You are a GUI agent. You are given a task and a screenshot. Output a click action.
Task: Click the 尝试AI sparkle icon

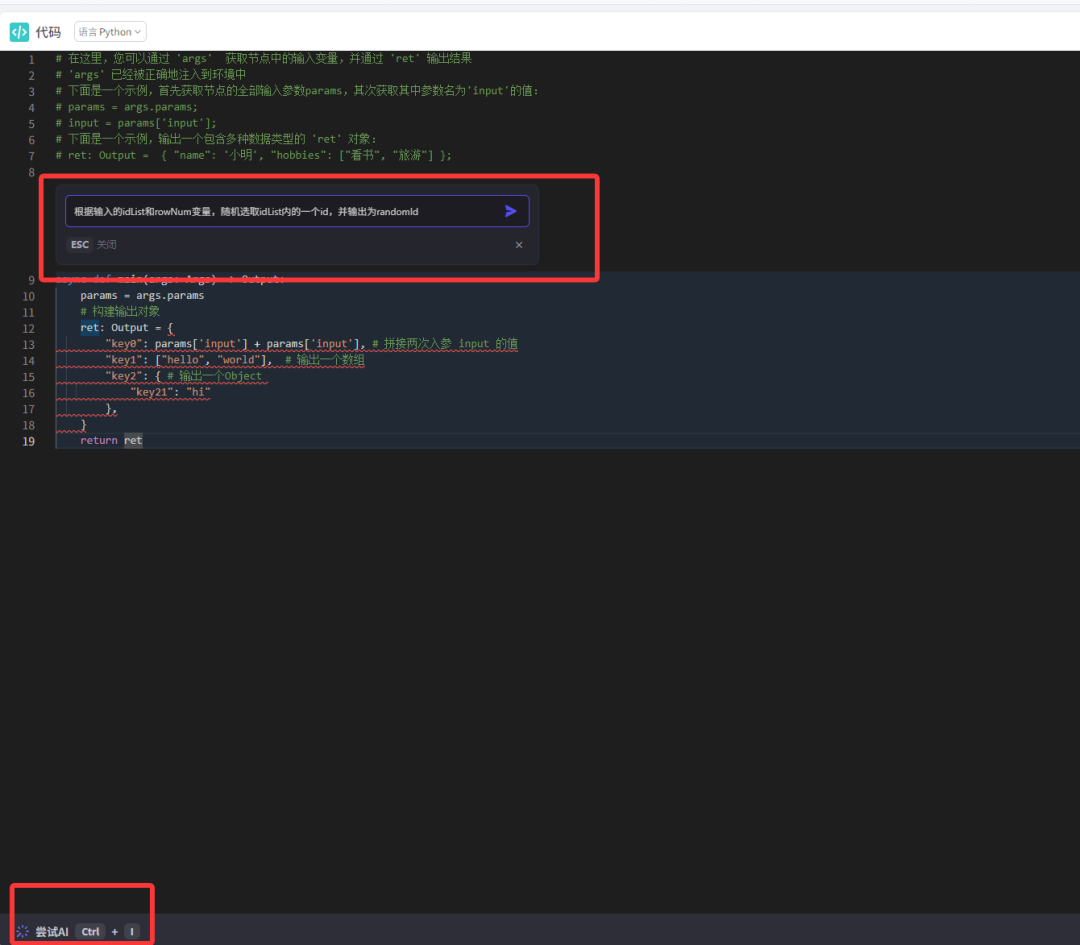coord(22,931)
